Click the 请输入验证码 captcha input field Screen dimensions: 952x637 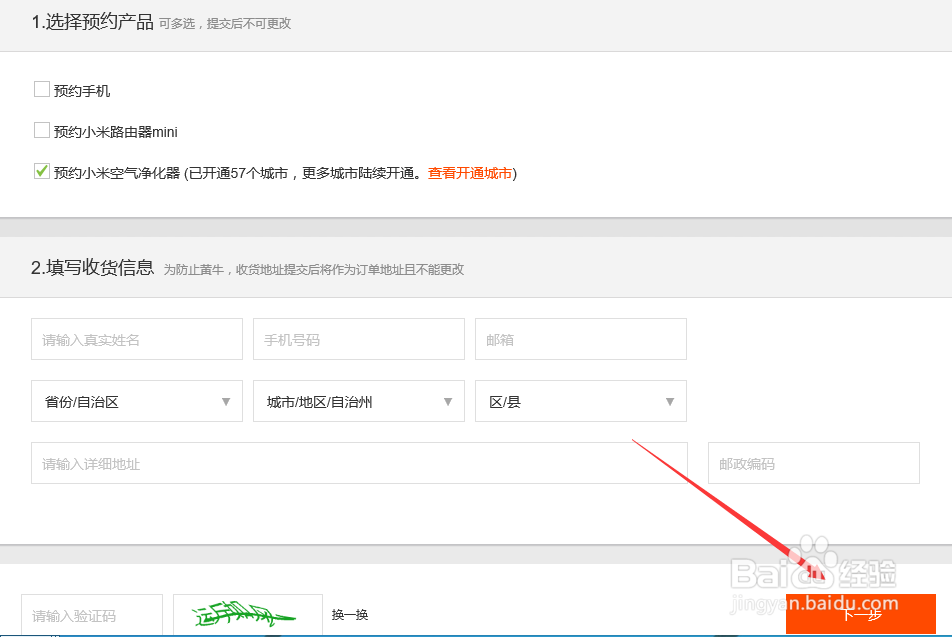pos(92,615)
